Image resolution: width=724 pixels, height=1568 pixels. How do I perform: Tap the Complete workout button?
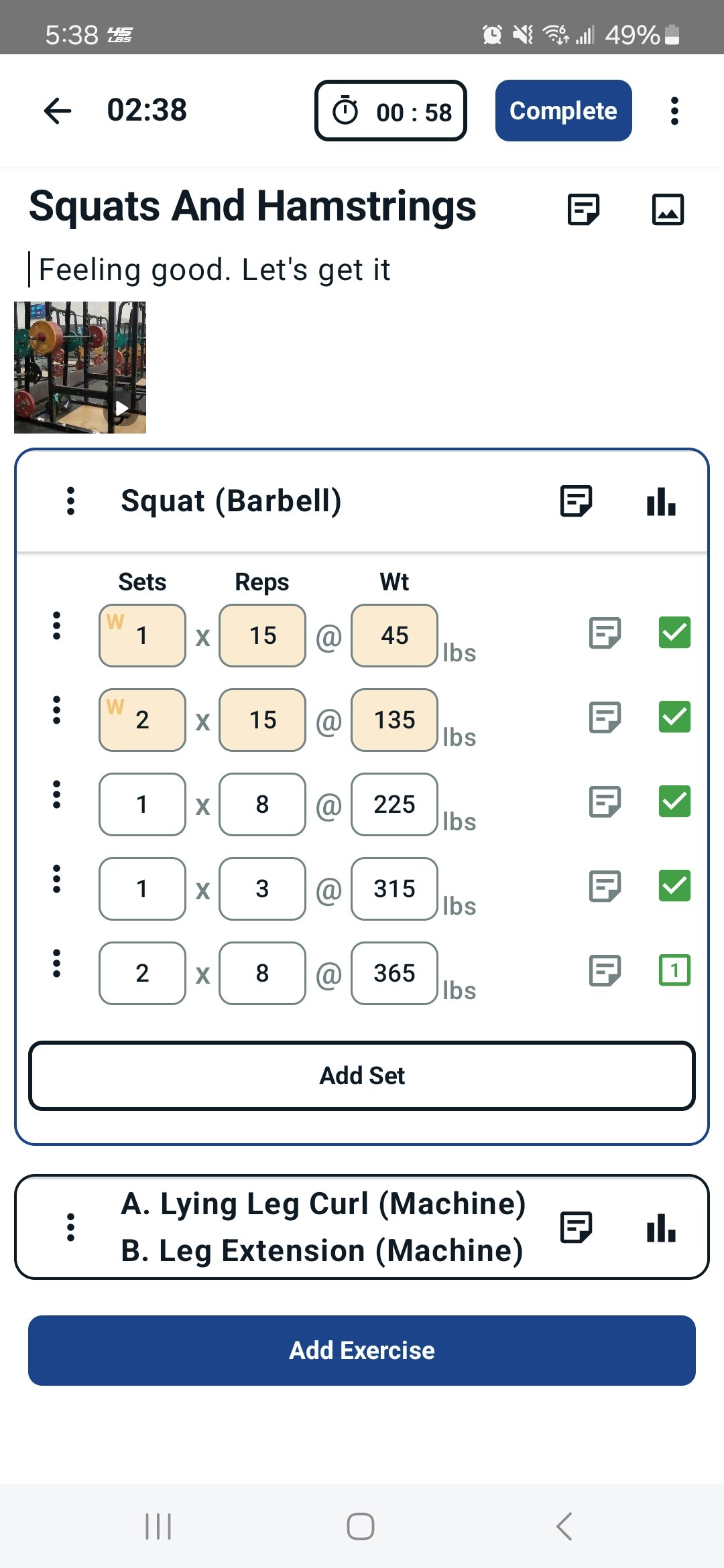(563, 111)
